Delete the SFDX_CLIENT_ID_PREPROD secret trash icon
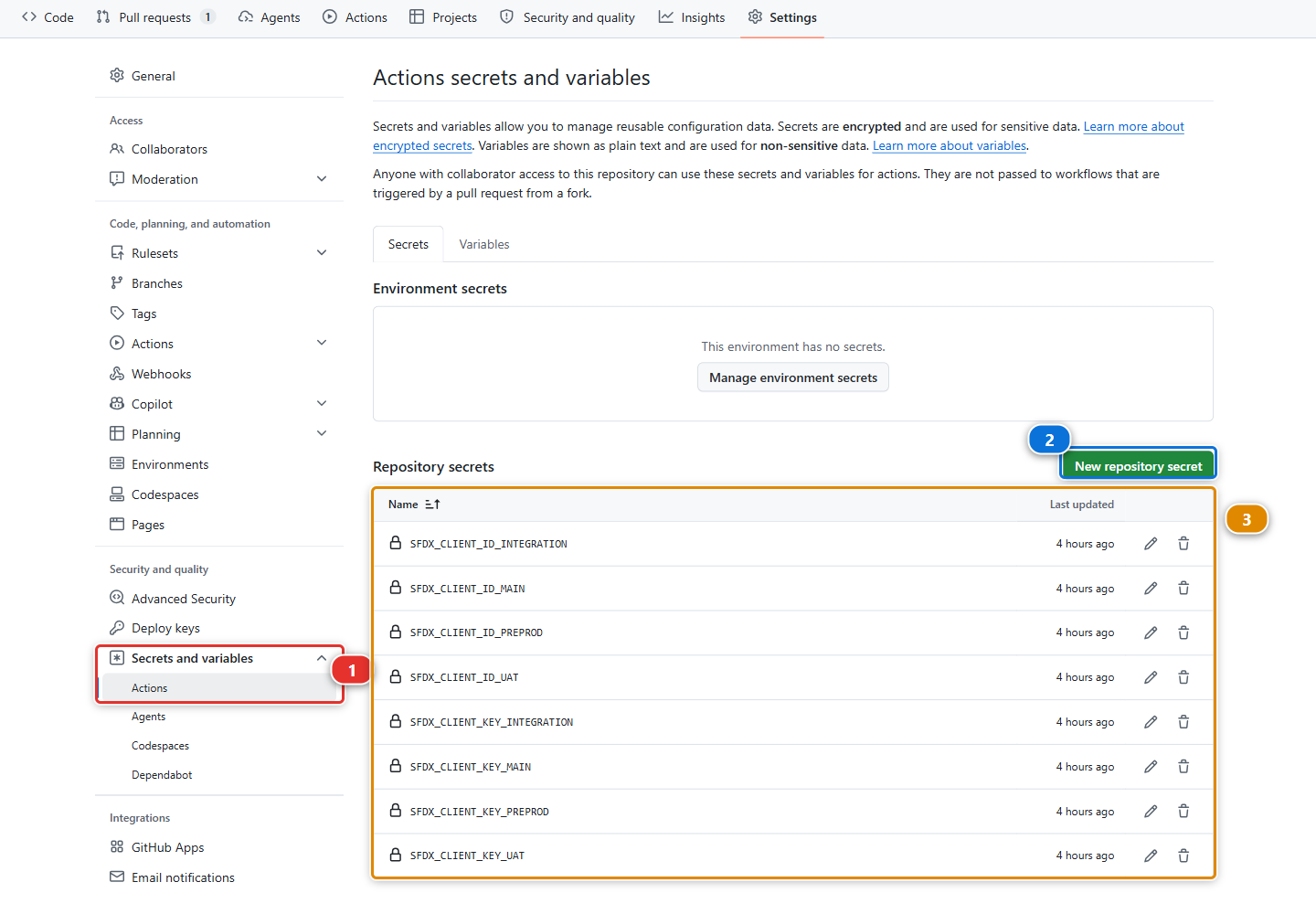The height and width of the screenshot is (914, 1316). coord(1183,632)
